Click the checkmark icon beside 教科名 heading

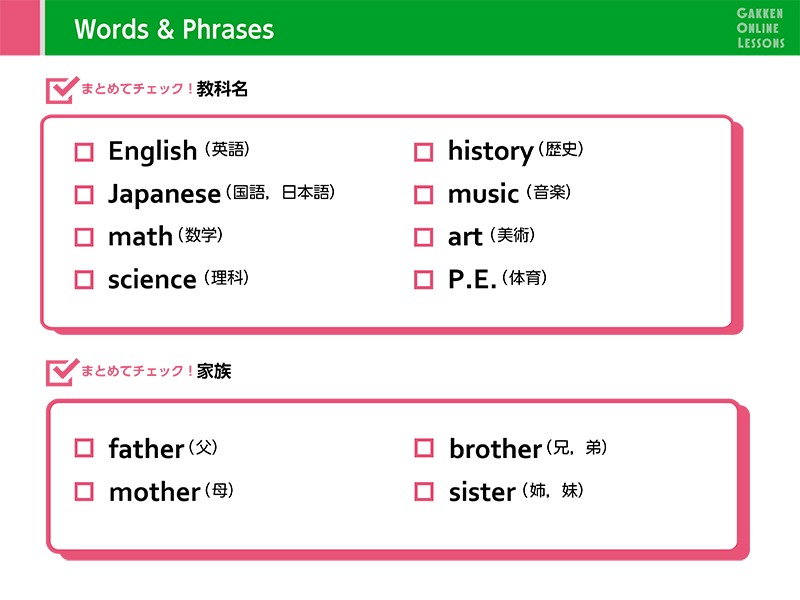62,90
